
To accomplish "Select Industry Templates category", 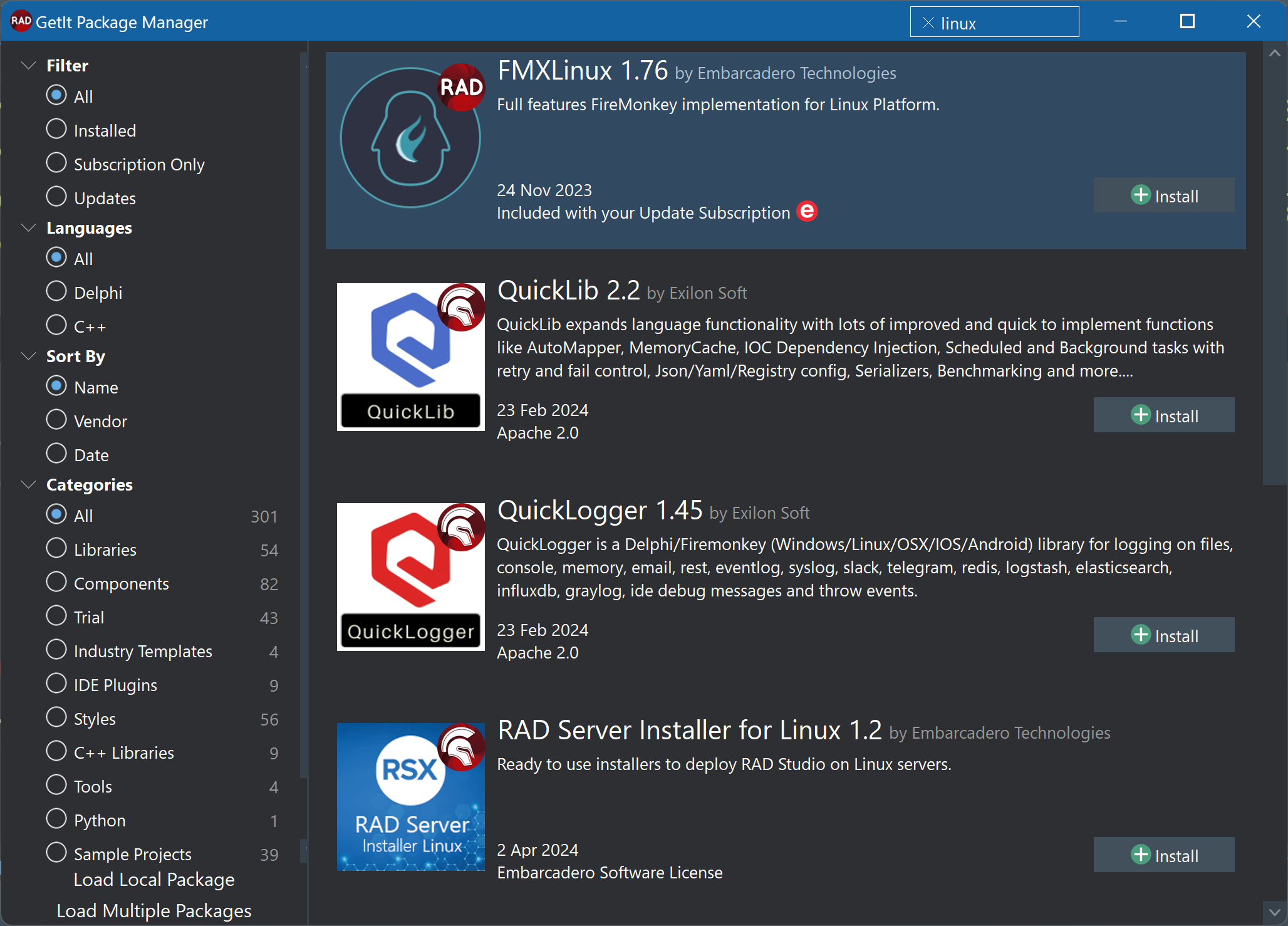I will [56, 650].
